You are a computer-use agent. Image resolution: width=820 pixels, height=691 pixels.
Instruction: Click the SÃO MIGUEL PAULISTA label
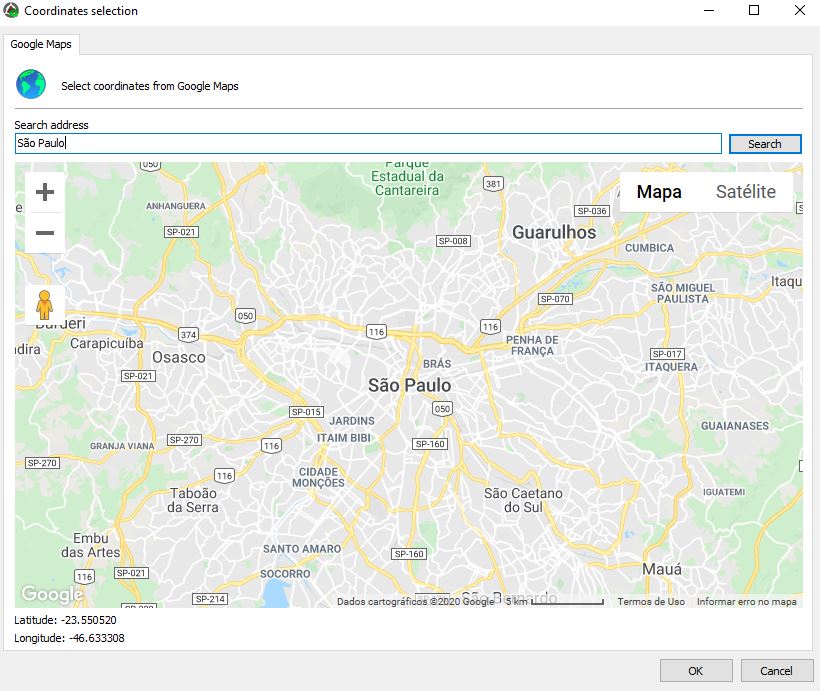pyautogui.click(x=683, y=293)
